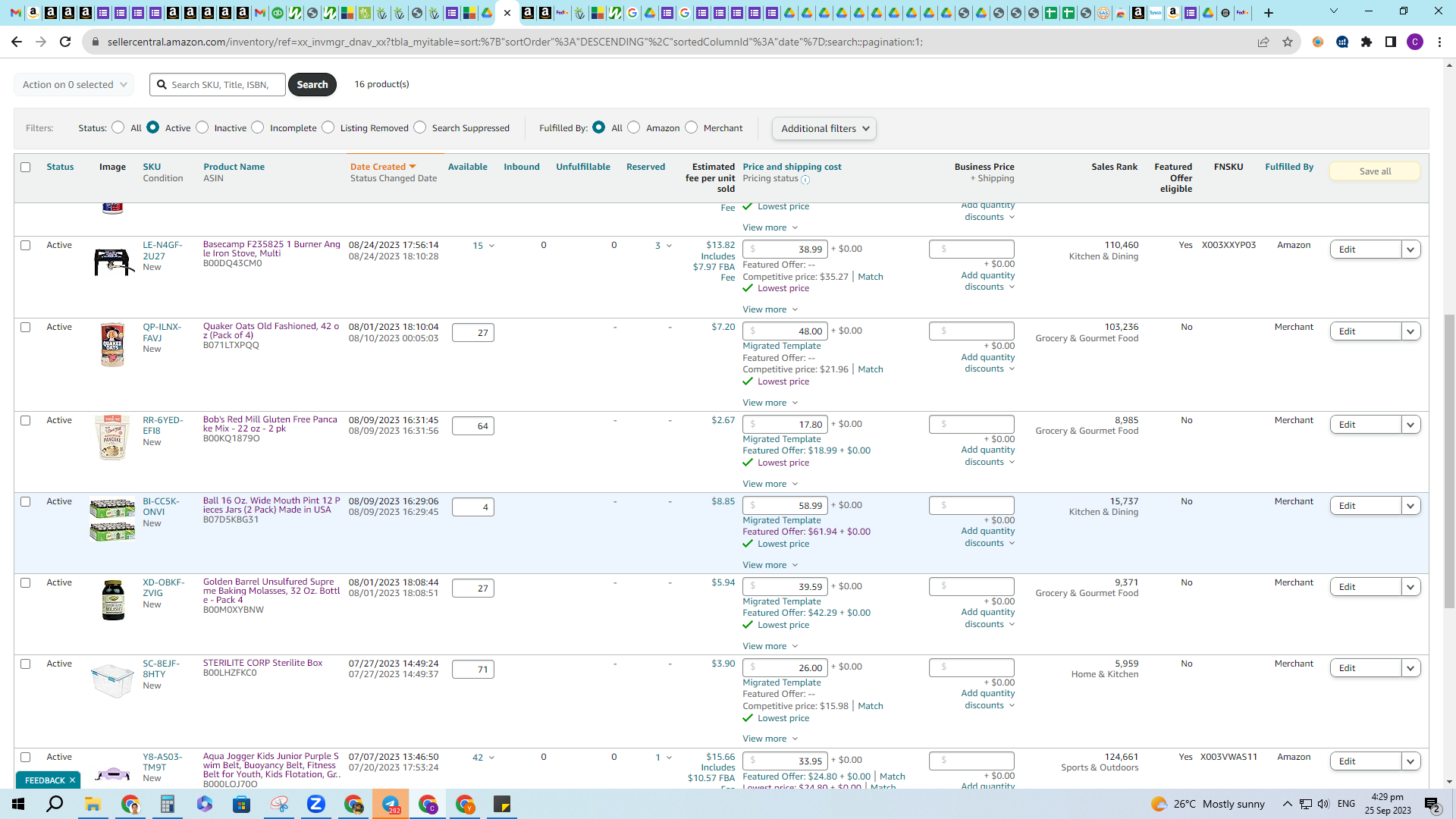Open Quaker Oats Old Fashioned product link
1456x819 pixels.
click(x=271, y=331)
